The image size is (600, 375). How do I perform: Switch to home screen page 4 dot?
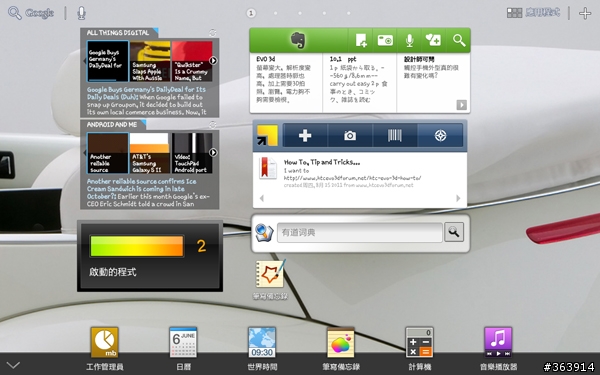324,13
